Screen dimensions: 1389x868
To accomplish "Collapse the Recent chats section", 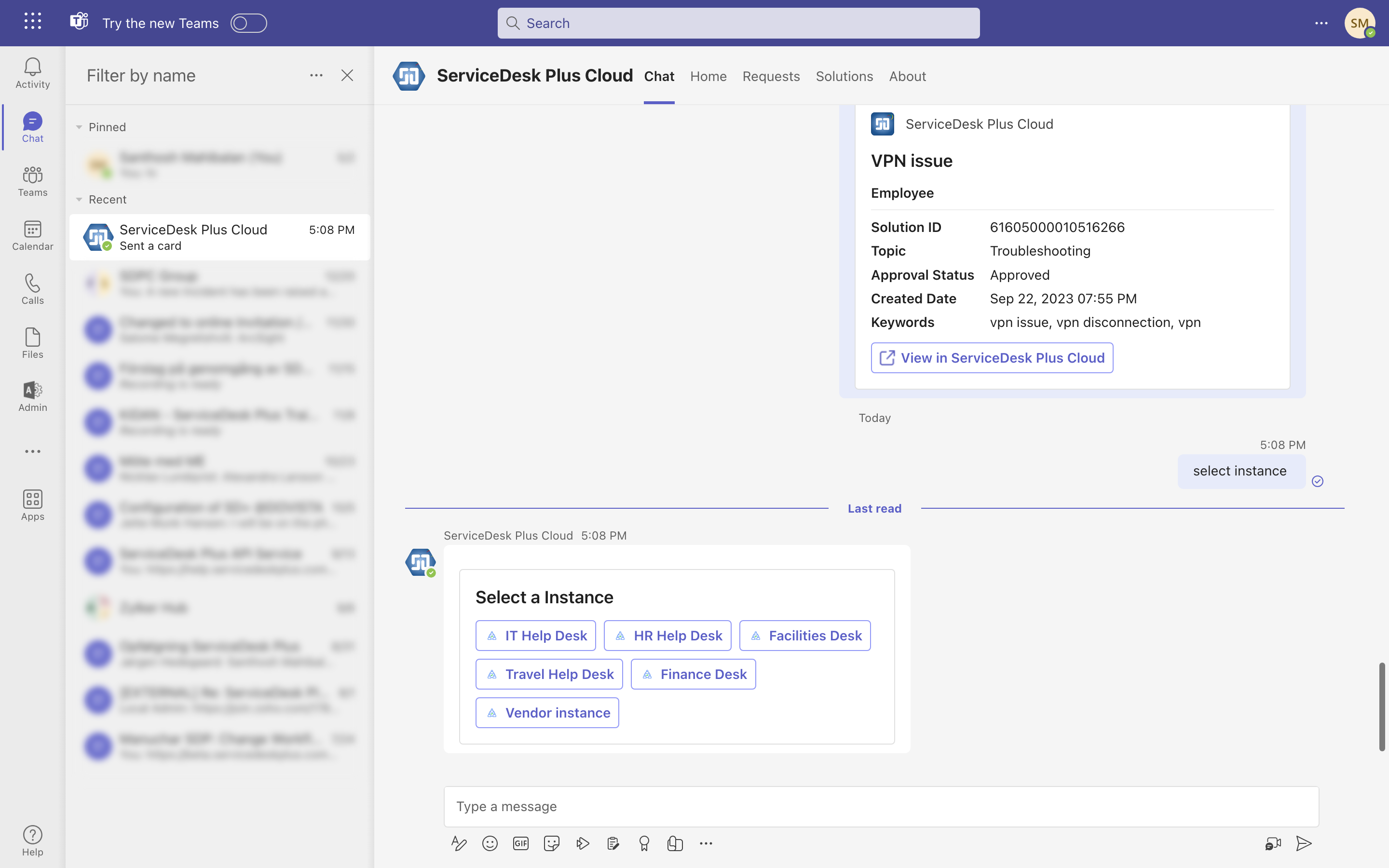I will 79,199.
